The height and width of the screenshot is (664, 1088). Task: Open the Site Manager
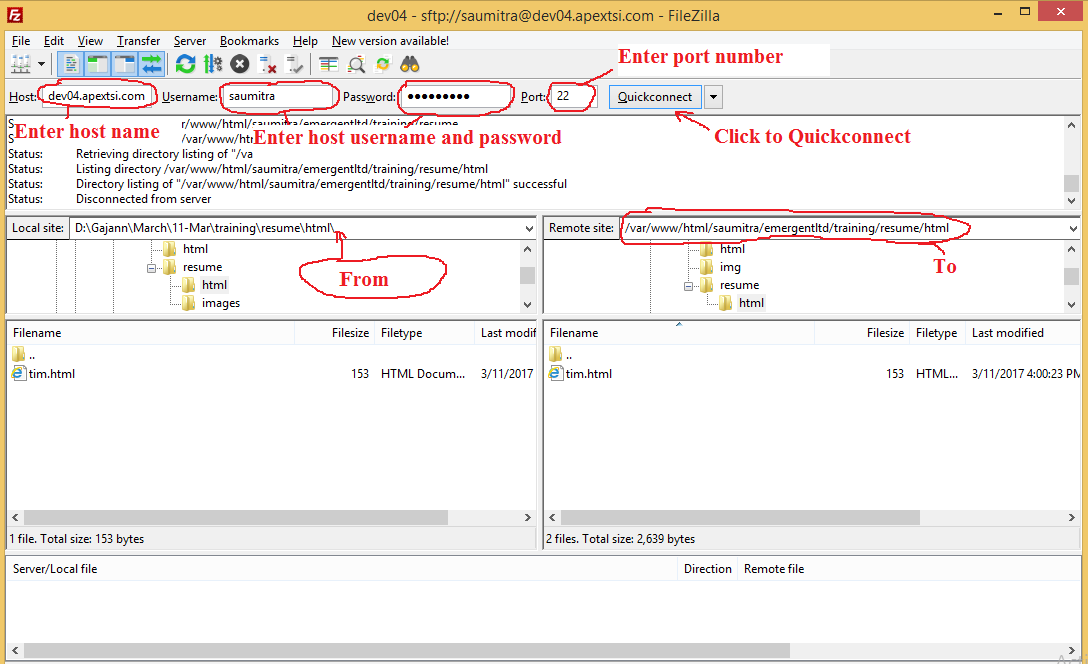point(21,65)
